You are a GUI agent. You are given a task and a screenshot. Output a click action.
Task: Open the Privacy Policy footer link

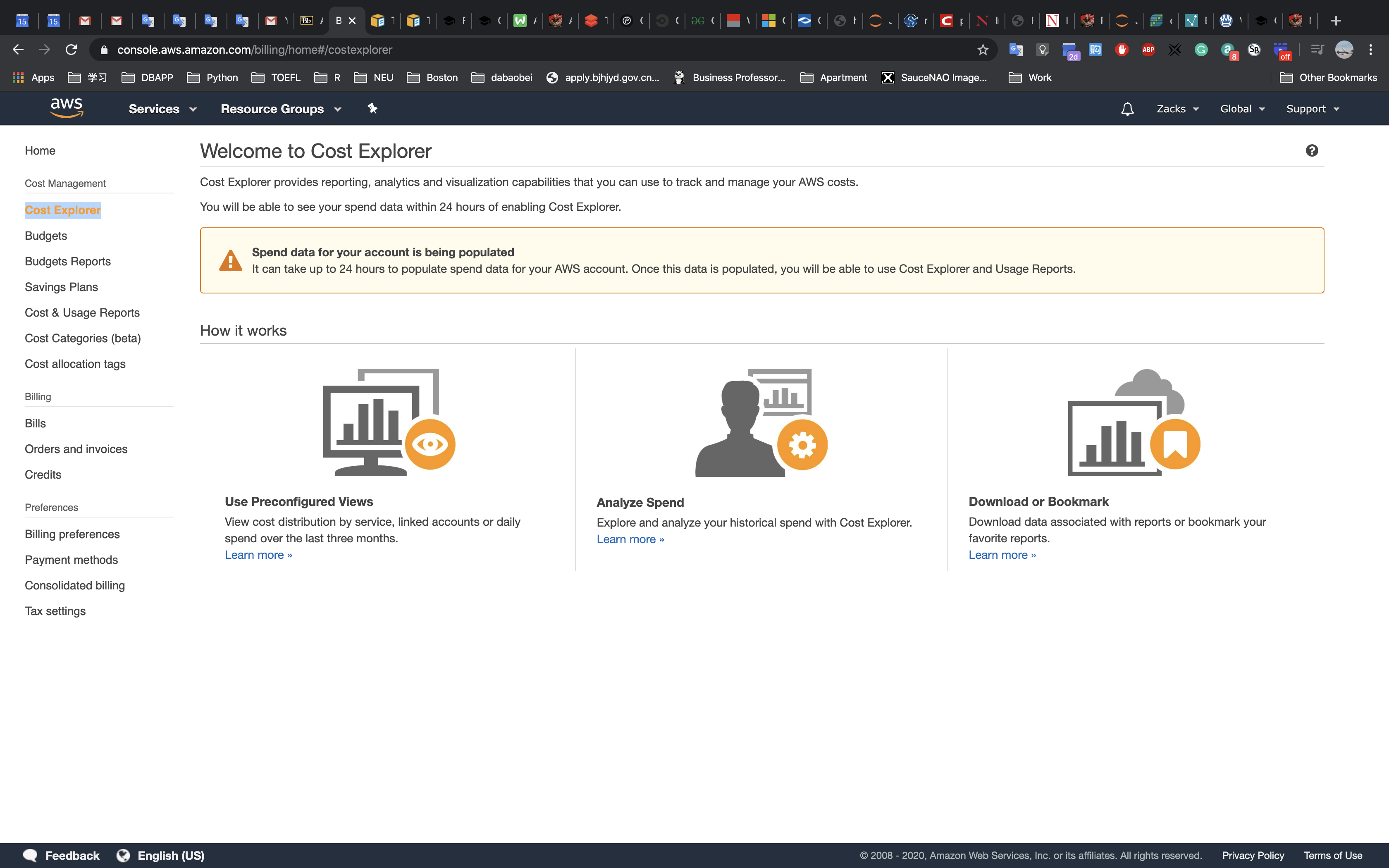(x=1253, y=855)
